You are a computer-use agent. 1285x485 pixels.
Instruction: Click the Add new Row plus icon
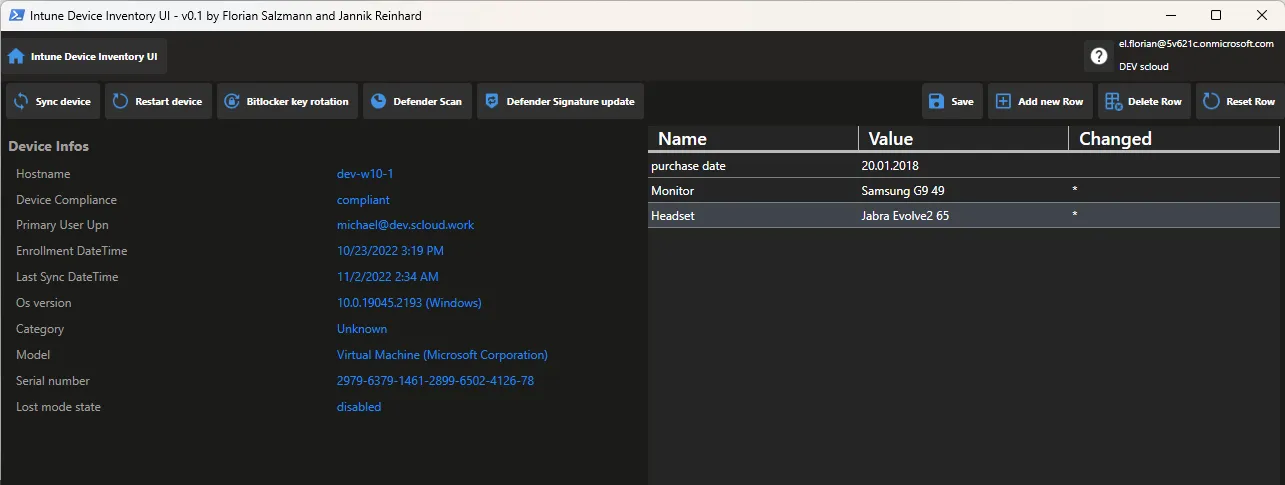(1003, 101)
